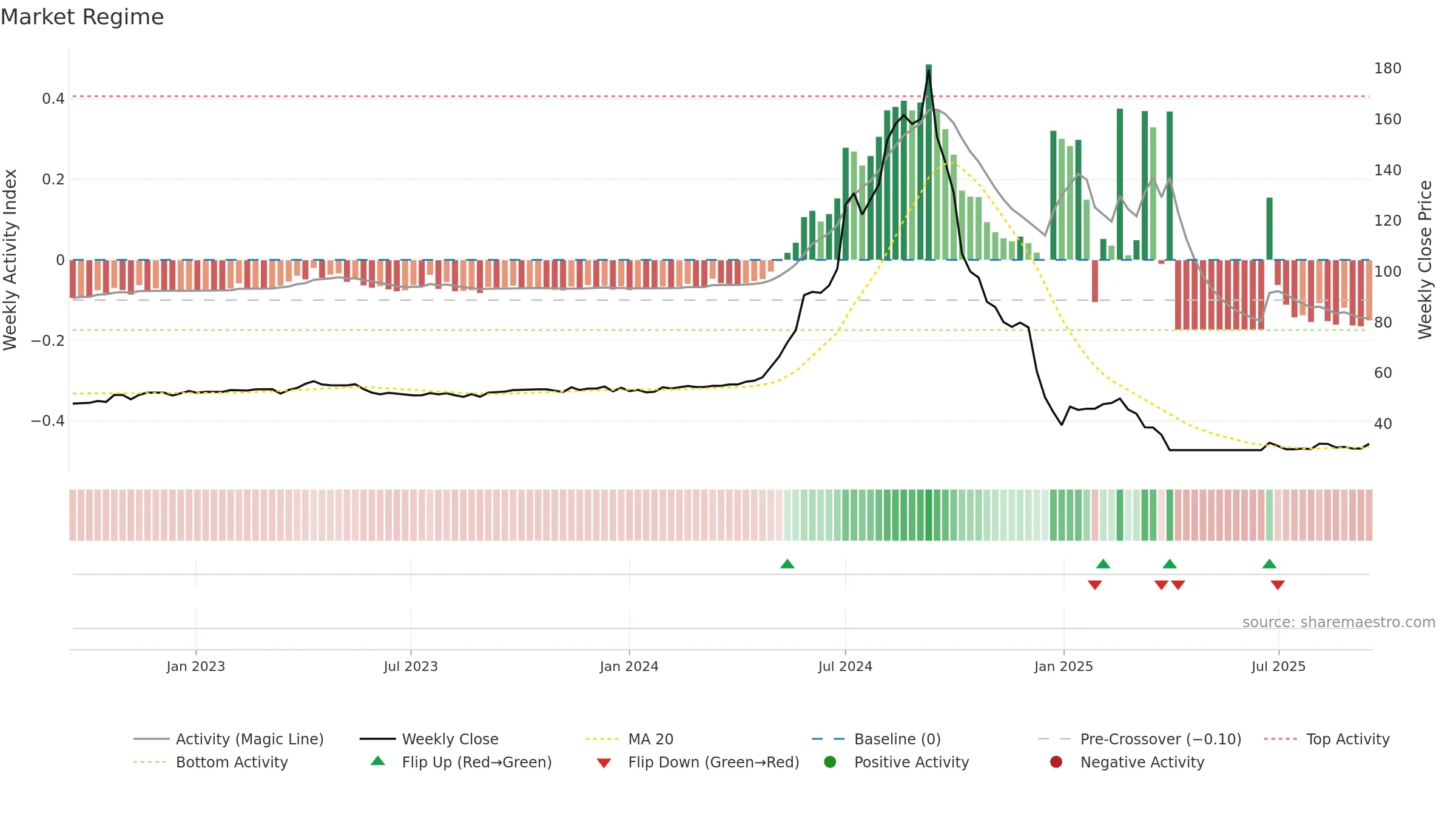Click the −0.2 activity axis tick

pyautogui.click(x=47, y=340)
